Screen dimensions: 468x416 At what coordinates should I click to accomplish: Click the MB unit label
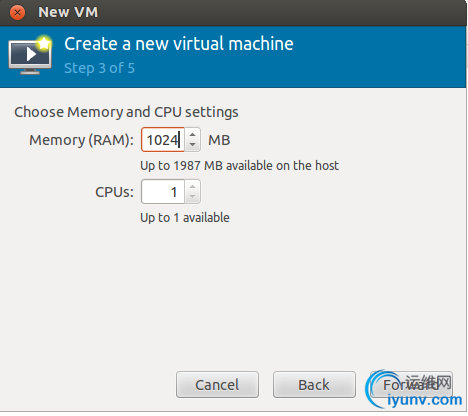(x=219, y=140)
